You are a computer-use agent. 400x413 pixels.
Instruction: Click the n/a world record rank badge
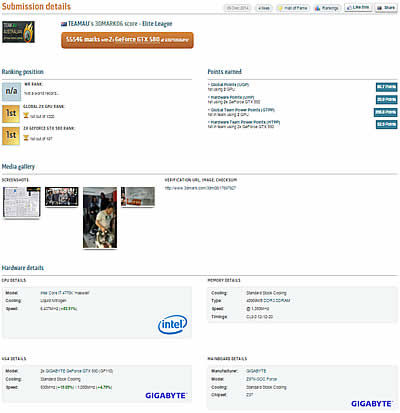pyautogui.click(x=11, y=91)
